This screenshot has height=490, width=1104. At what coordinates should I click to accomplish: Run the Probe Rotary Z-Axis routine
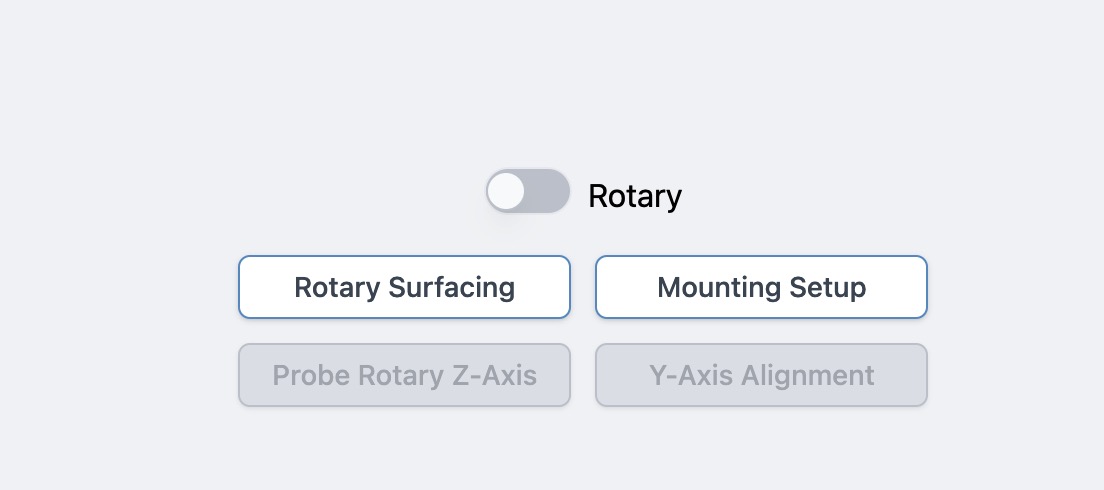[x=404, y=376]
